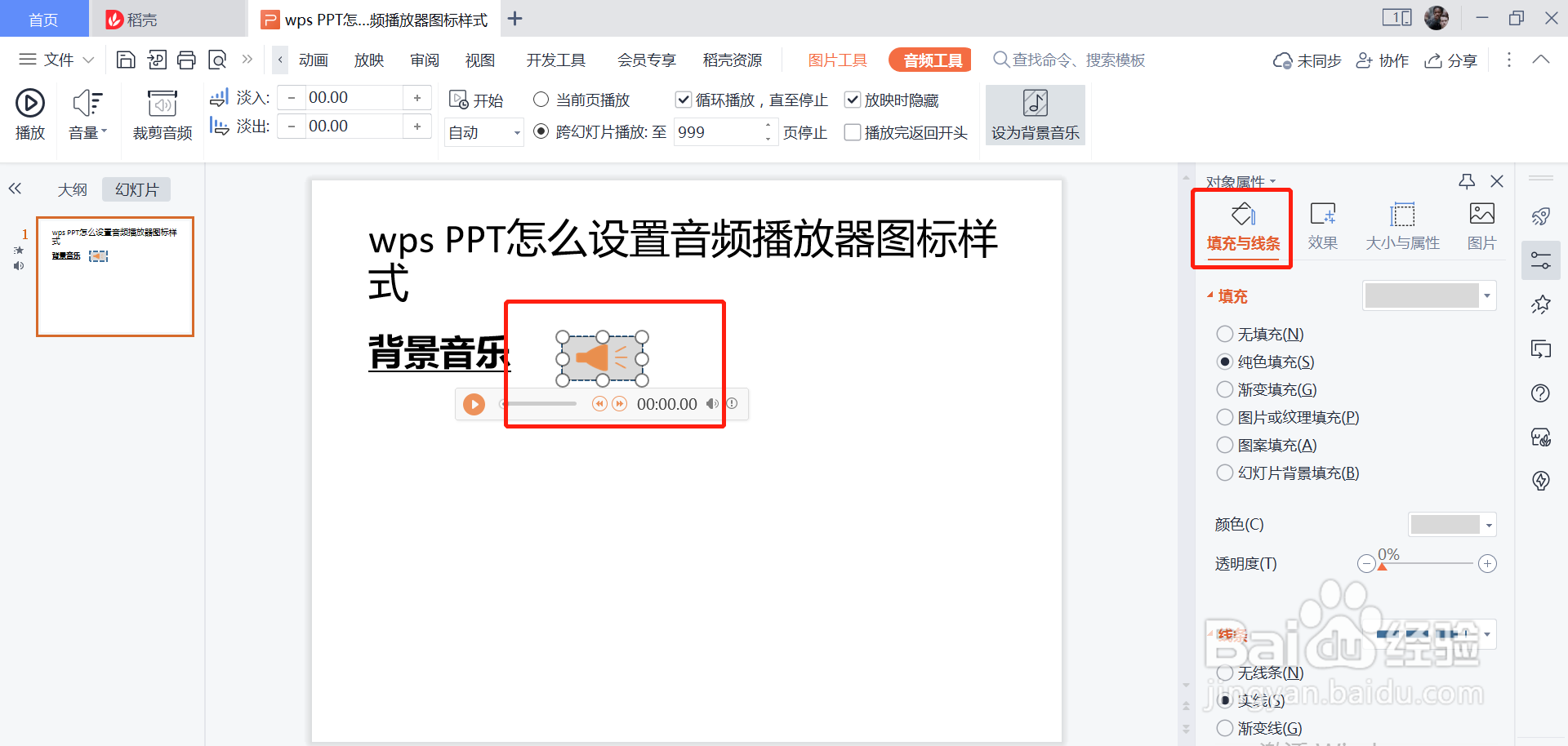Click the Collaborate (协作) button
This screenshot has width=1568, height=746.
point(1383,60)
